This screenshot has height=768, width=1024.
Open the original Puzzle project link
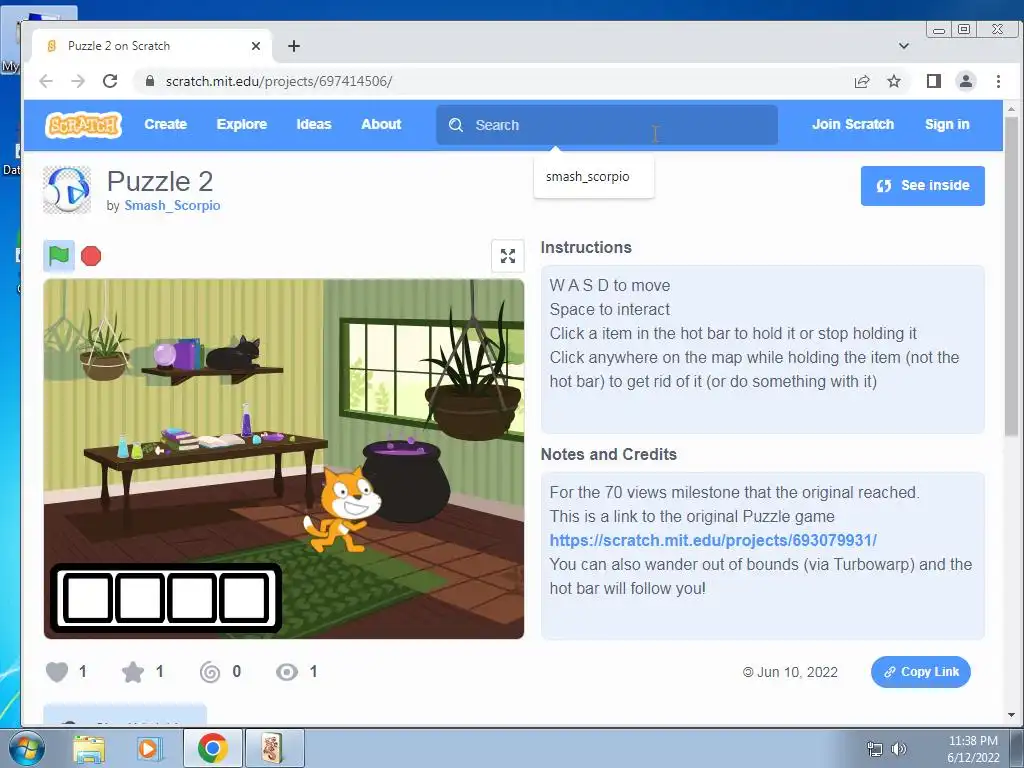point(713,540)
